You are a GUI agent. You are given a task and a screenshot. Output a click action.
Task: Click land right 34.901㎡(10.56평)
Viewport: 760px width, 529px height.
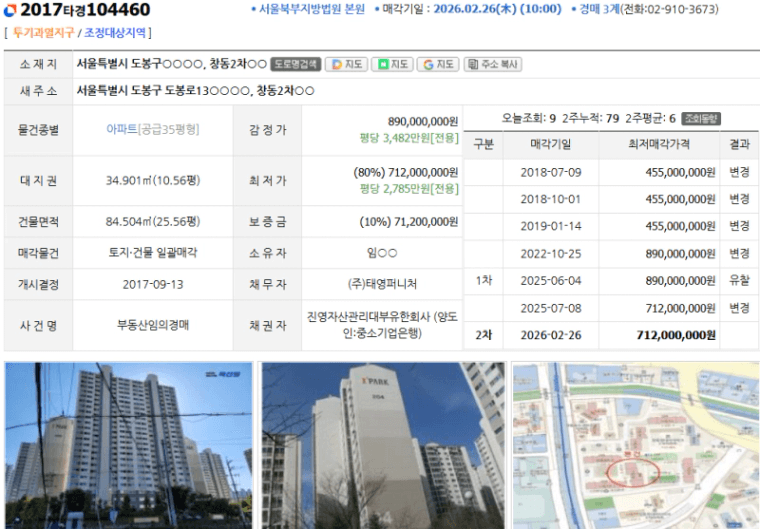coord(153,181)
